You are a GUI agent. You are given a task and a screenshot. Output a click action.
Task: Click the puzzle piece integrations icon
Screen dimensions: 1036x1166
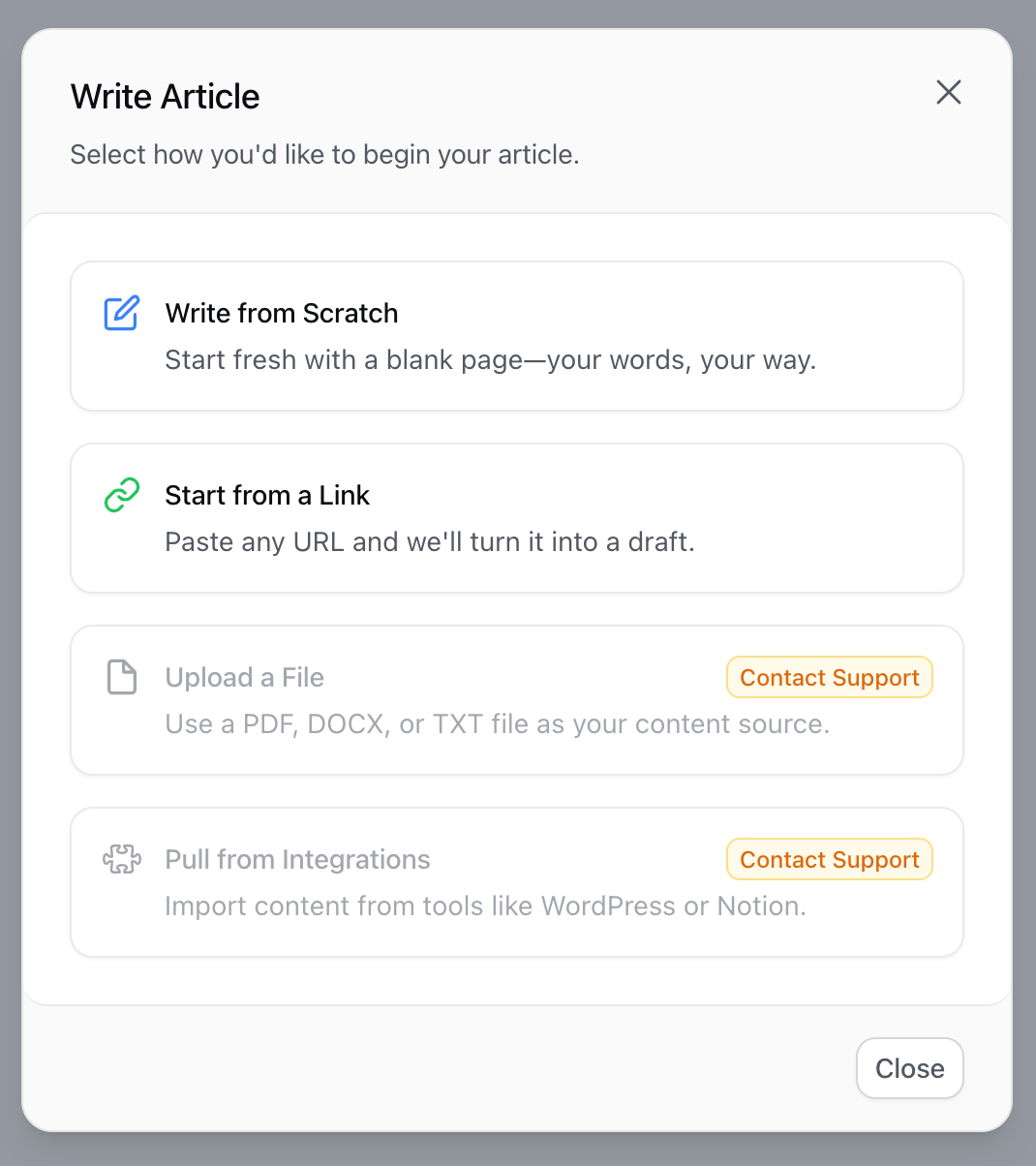pos(122,859)
